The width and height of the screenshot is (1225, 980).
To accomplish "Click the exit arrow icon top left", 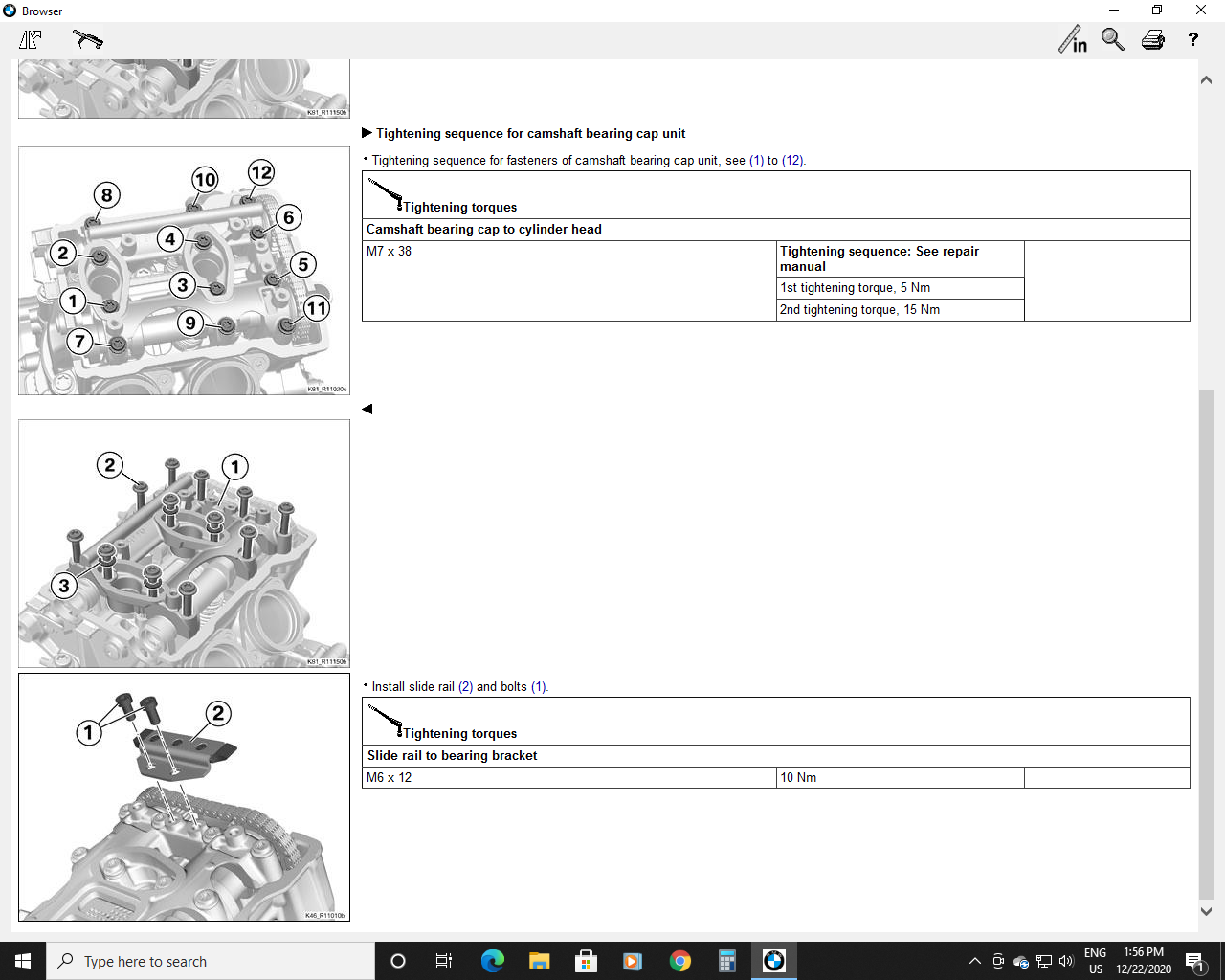I will [x=30, y=39].
